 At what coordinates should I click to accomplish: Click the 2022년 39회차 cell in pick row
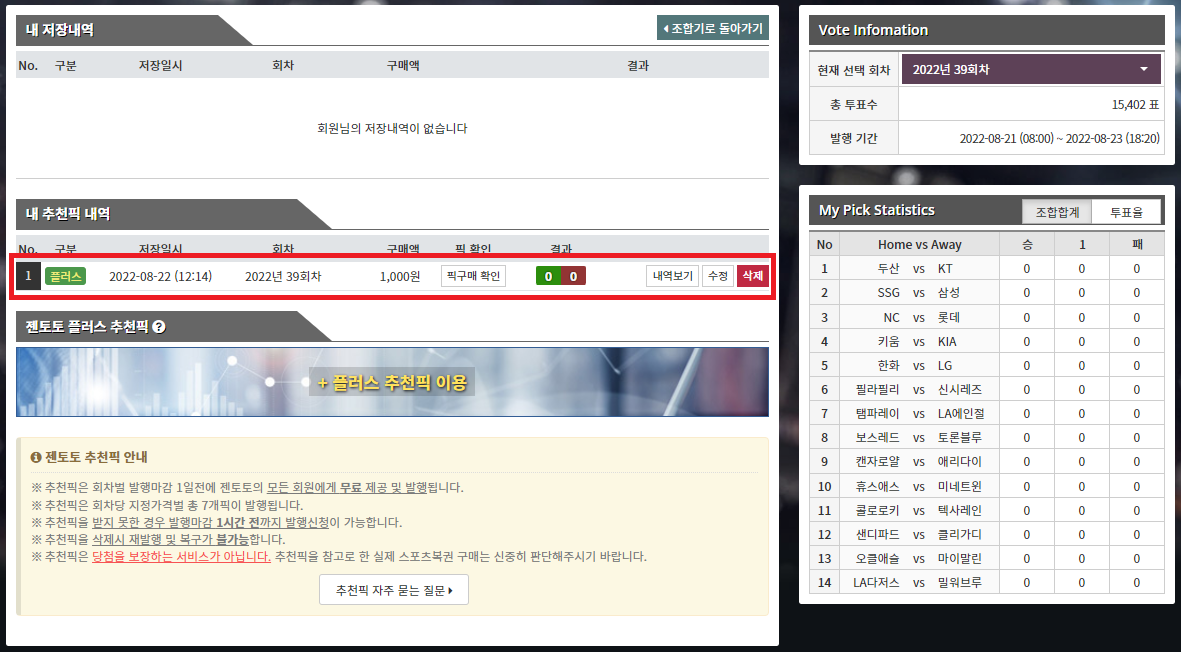click(x=283, y=276)
